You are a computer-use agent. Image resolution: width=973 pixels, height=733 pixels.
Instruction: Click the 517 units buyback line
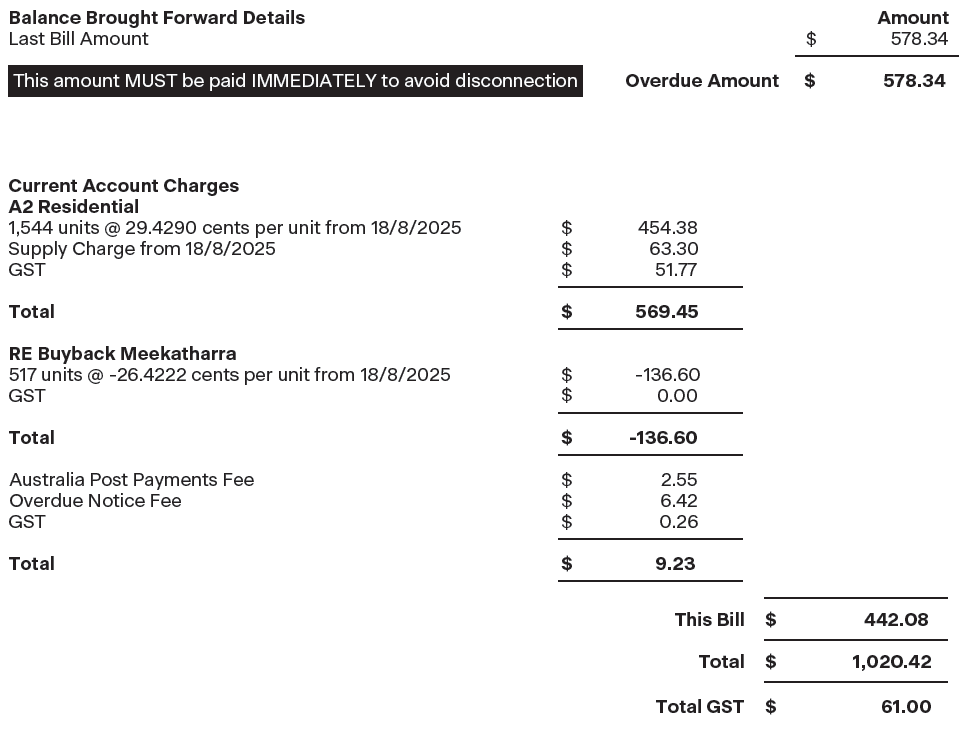[x=229, y=375]
